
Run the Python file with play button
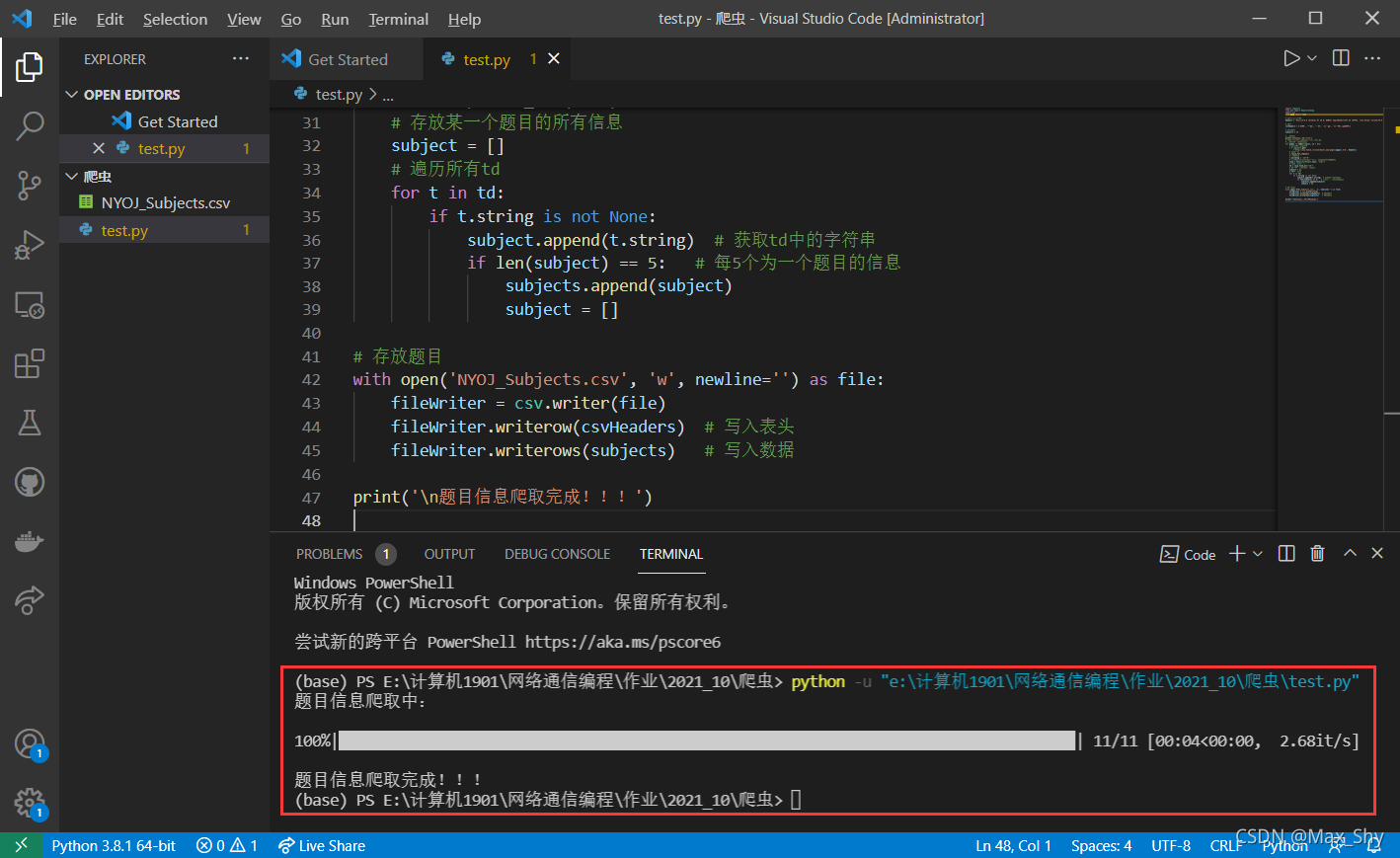point(1291,58)
